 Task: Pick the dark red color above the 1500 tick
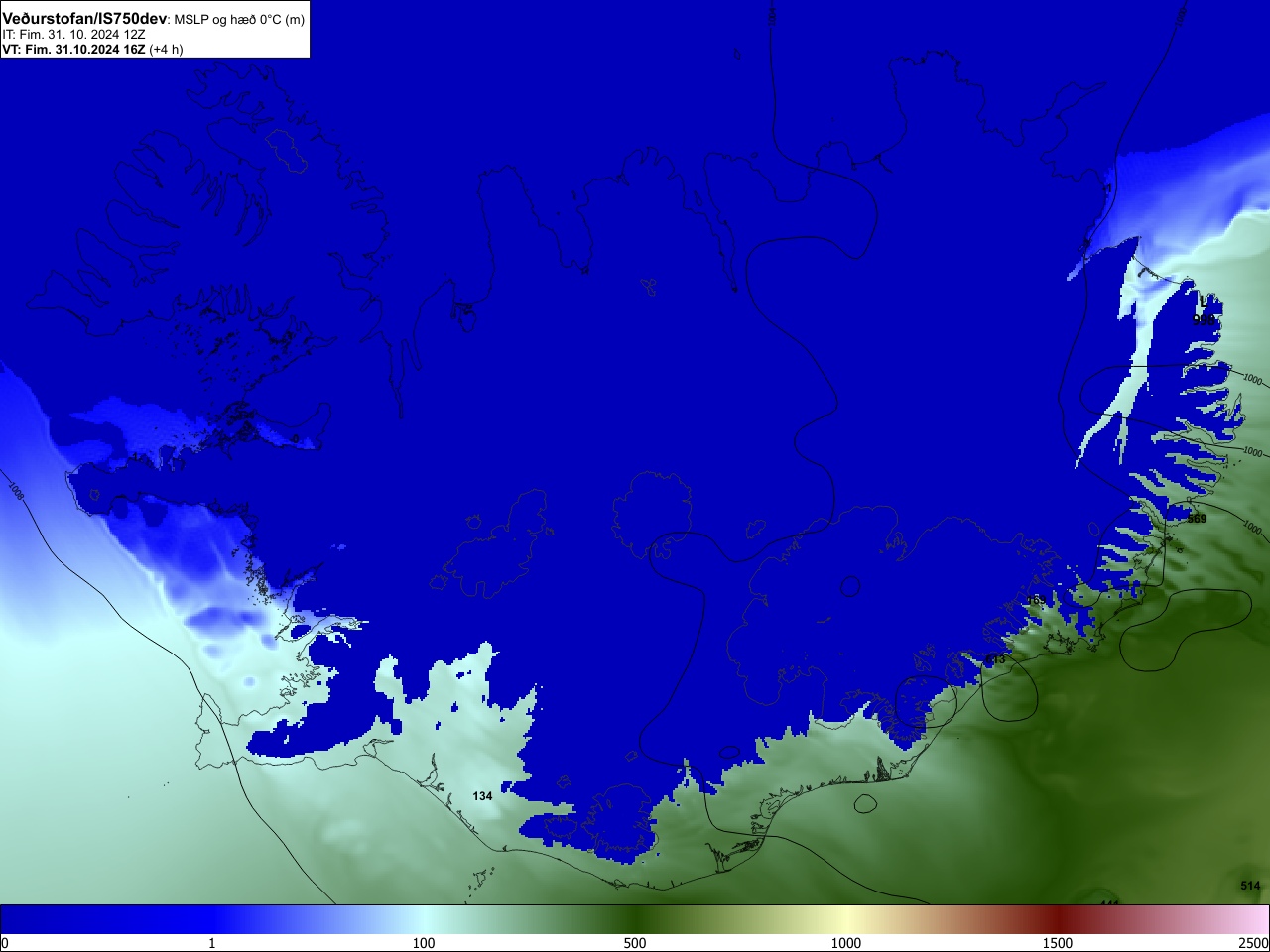1058,919
